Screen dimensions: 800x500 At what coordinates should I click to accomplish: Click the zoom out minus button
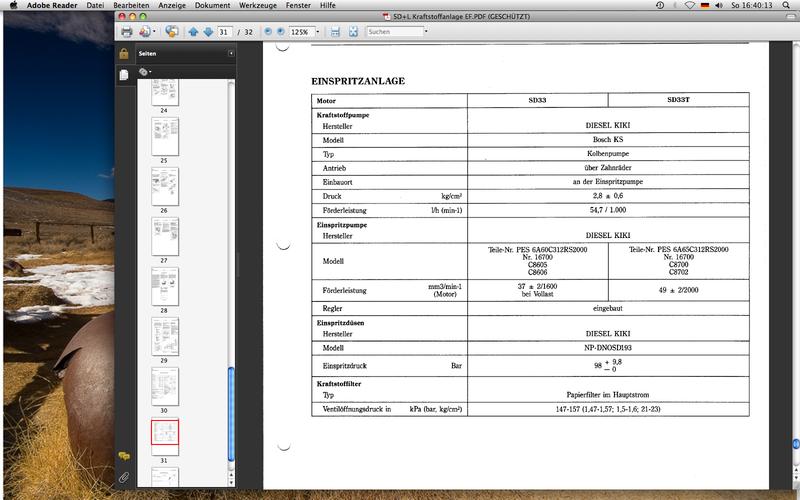pyautogui.click(x=268, y=32)
